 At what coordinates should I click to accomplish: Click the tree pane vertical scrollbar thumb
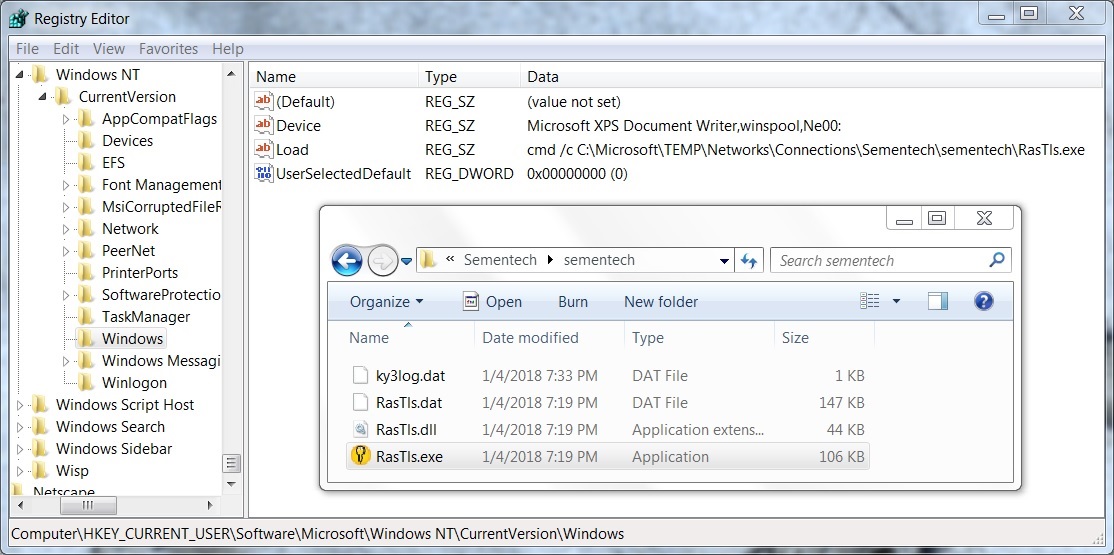[231, 463]
